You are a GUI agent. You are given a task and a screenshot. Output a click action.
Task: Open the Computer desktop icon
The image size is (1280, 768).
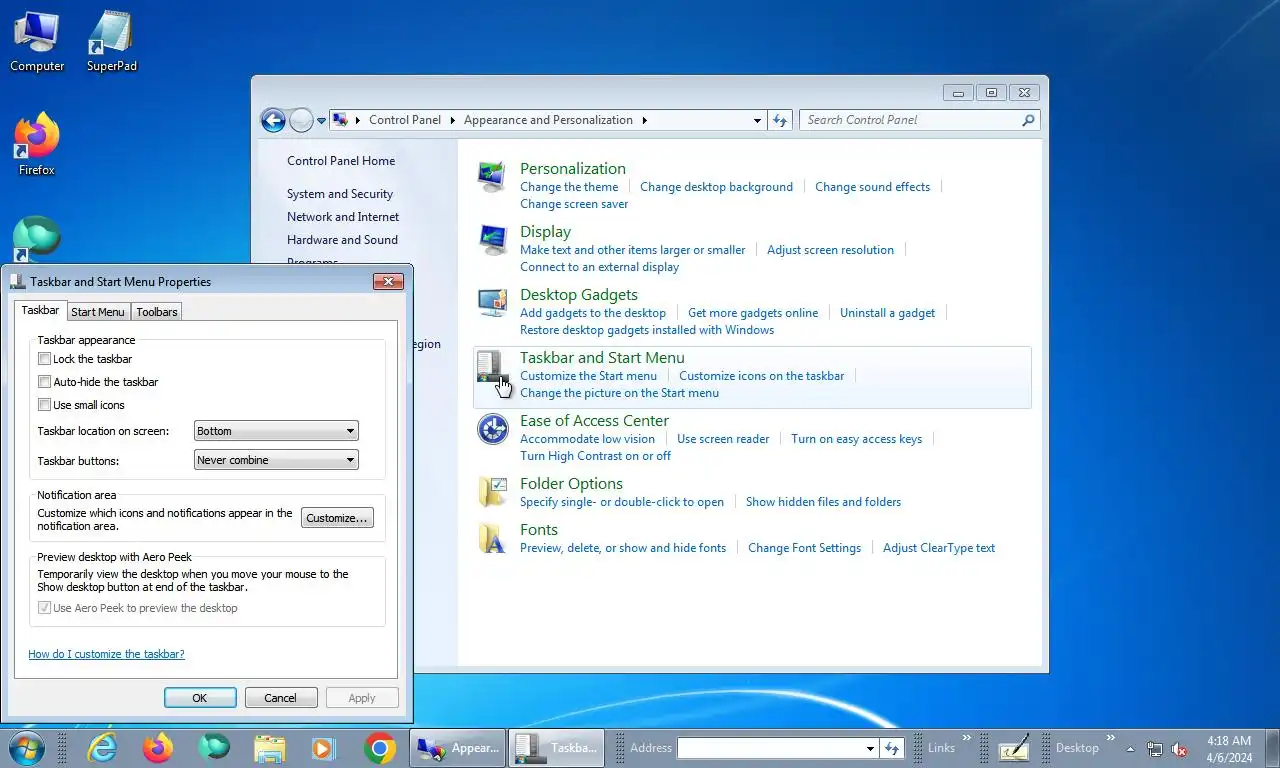coord(37,42)
